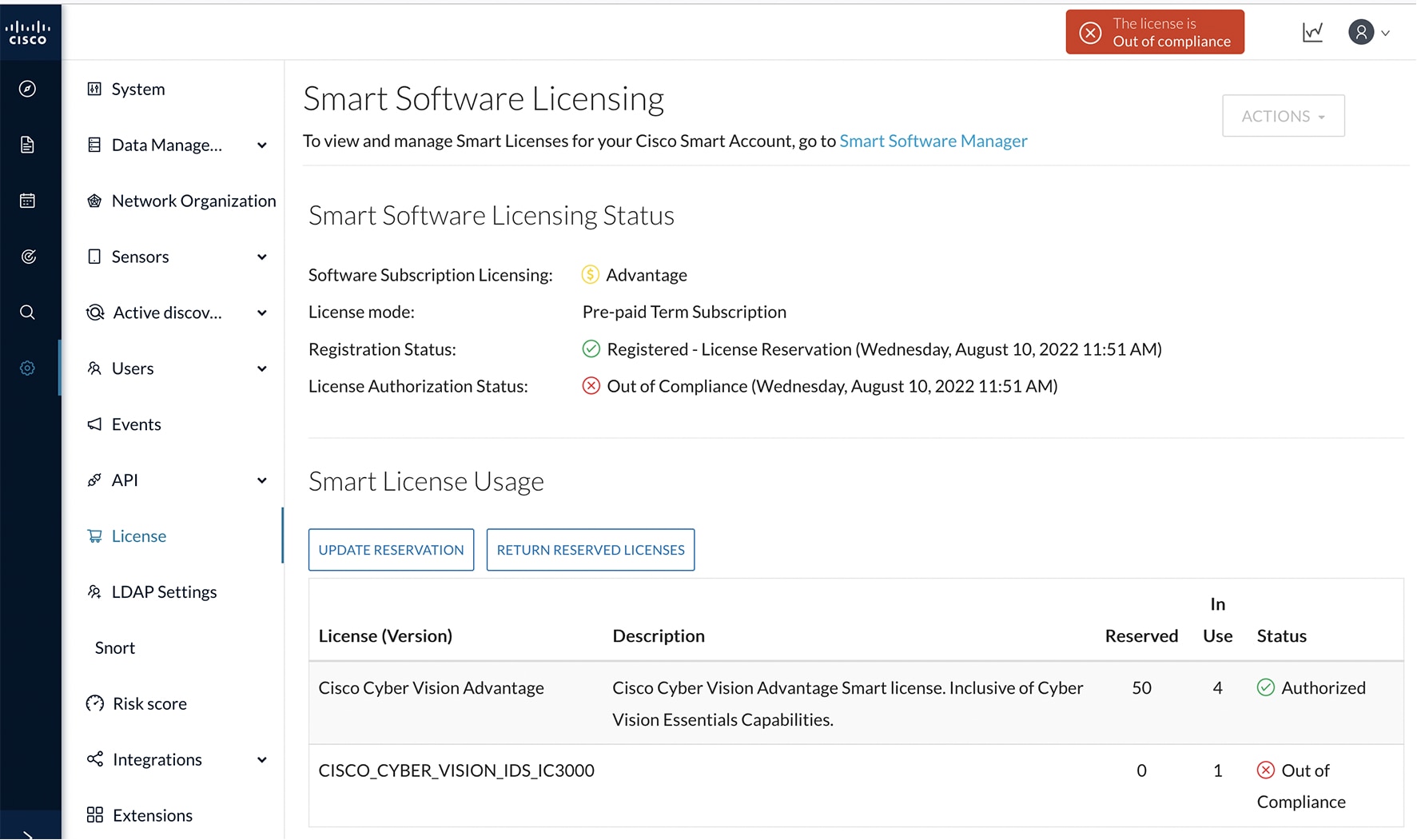Click the Monitor target icon in left rail

(x=27, y=257)
